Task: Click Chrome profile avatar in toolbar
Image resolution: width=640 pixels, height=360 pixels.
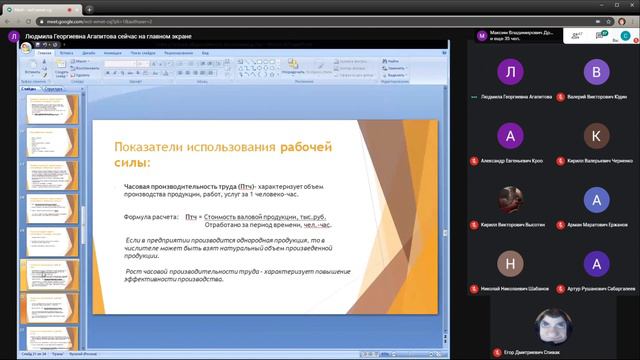Action: coord(622,22)
